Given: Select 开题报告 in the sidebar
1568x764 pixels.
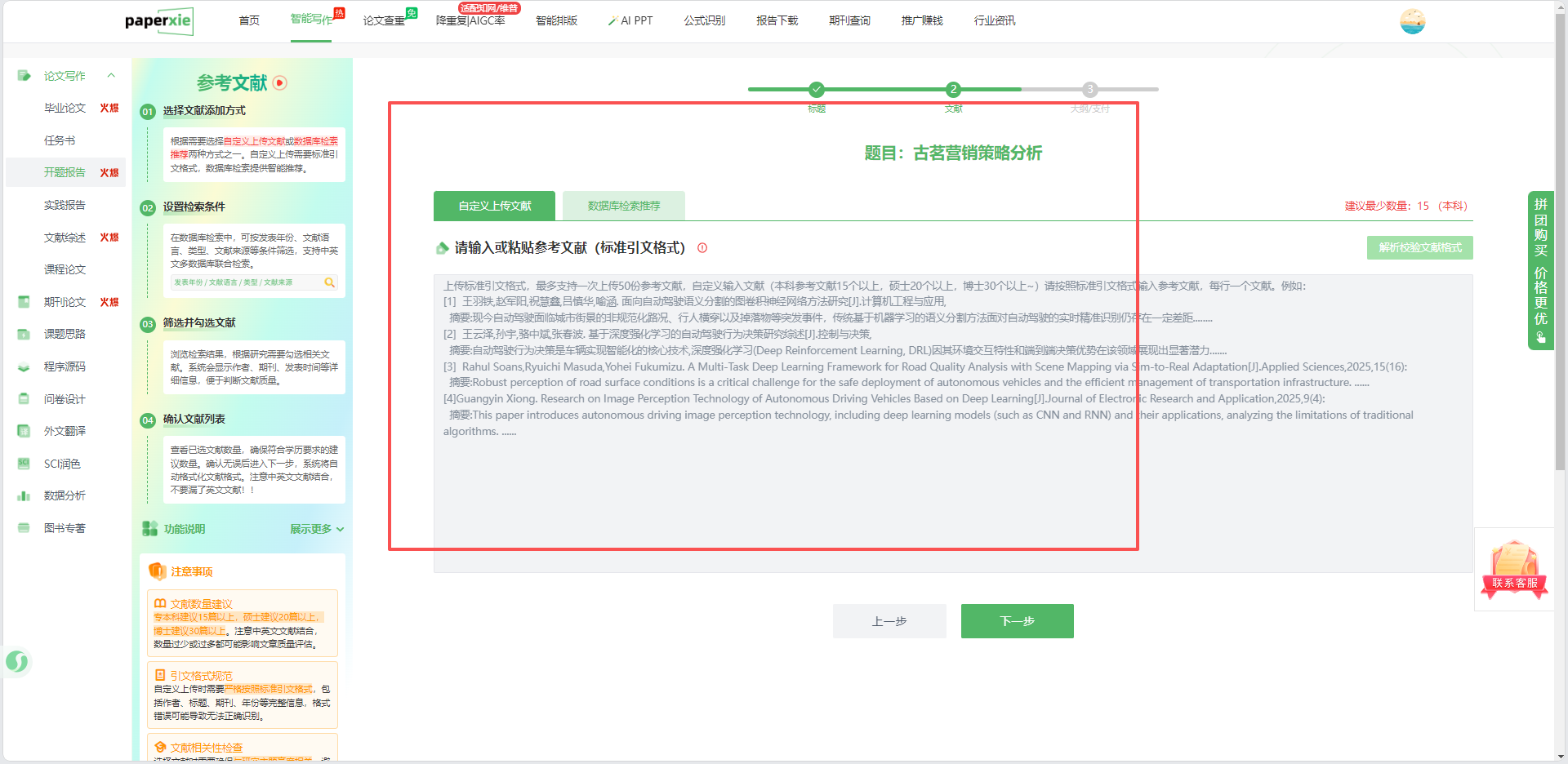Looking at the screenshot, I should (x=65, y=172).
